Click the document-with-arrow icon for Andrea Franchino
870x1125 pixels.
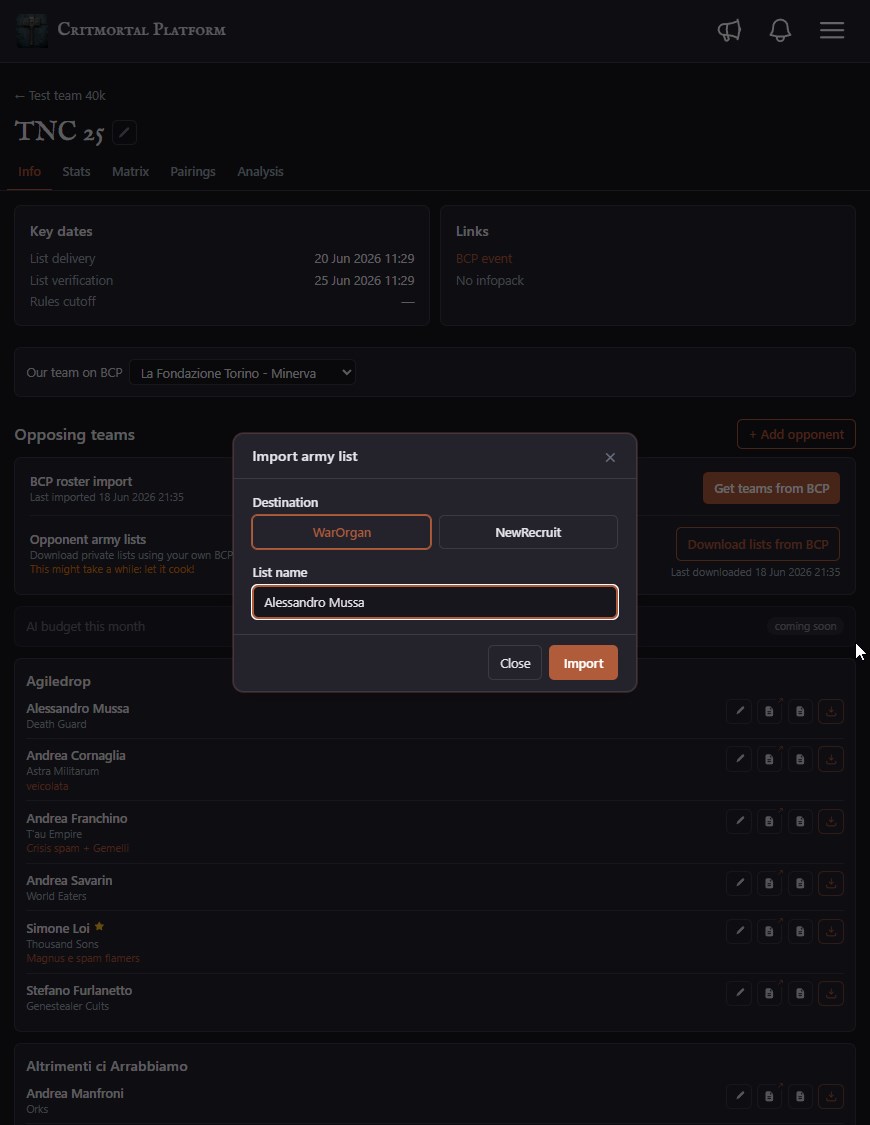770,821
